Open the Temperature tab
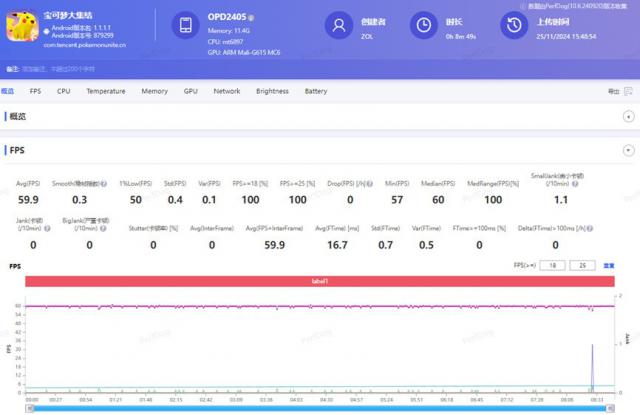 pyautogui.click(x=105, y=91)
